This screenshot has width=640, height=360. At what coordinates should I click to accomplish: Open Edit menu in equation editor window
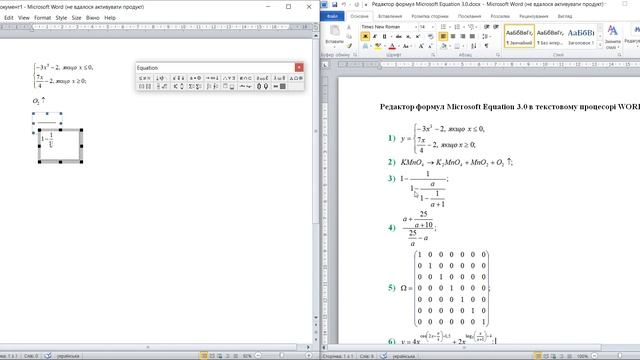(x=9, y=18)
